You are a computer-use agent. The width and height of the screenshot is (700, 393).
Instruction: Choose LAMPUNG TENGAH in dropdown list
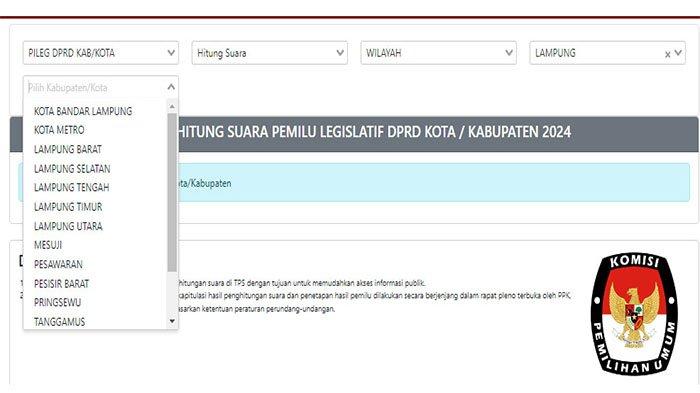[71, 188]
